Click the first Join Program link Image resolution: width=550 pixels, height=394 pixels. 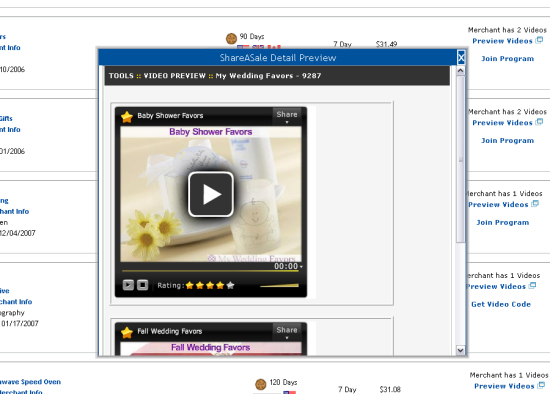(507, 59)
